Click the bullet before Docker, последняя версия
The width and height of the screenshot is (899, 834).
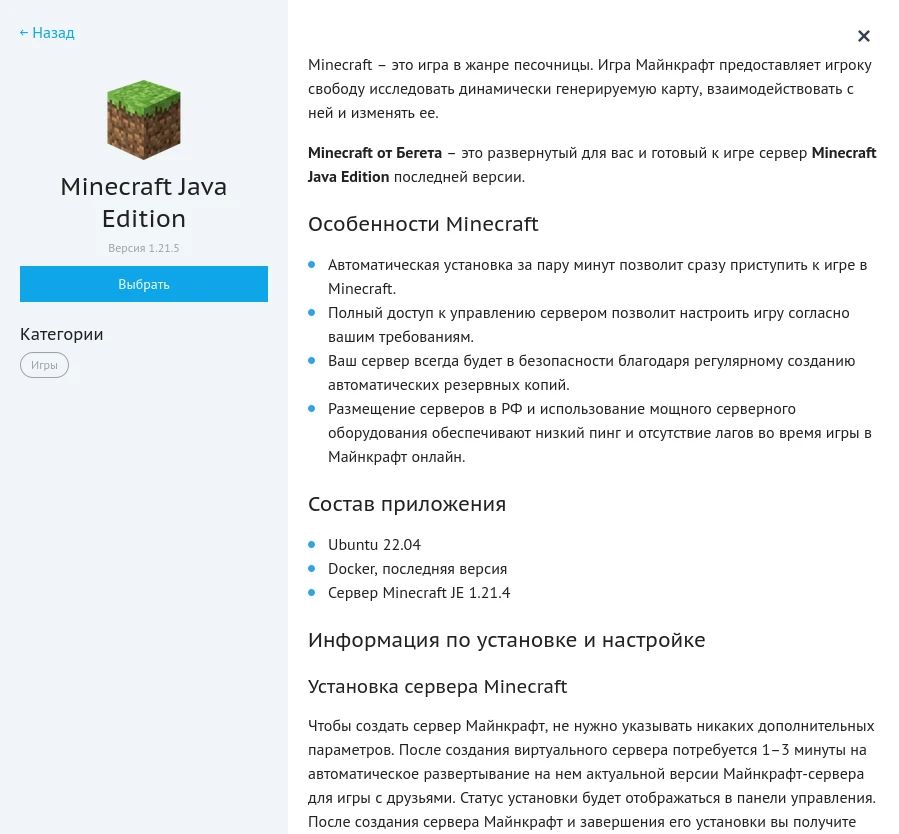(x=313, y=568)
